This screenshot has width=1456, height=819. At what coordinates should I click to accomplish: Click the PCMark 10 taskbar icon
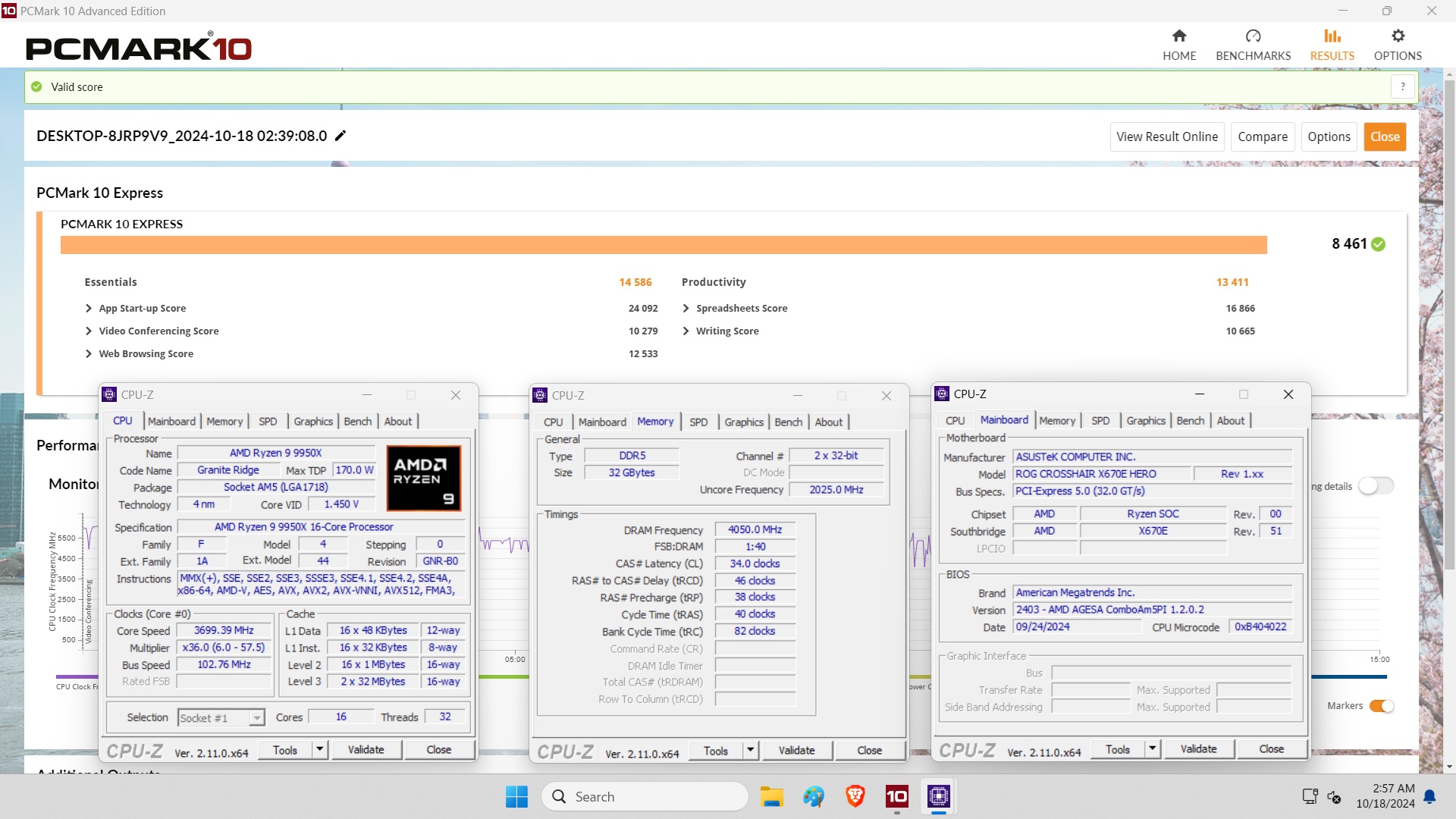click(896, 796)
